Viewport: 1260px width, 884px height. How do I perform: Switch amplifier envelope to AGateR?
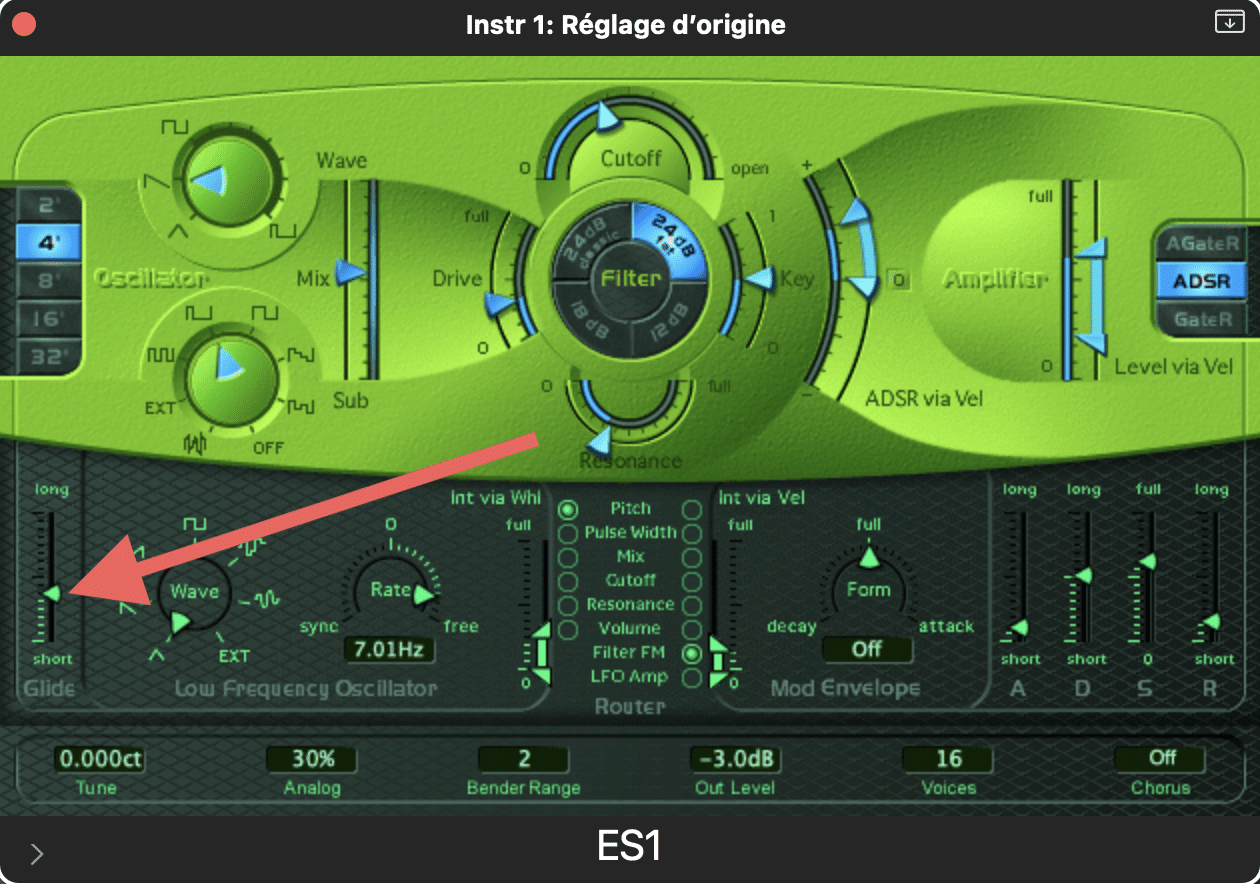(x=1200, y=243)
